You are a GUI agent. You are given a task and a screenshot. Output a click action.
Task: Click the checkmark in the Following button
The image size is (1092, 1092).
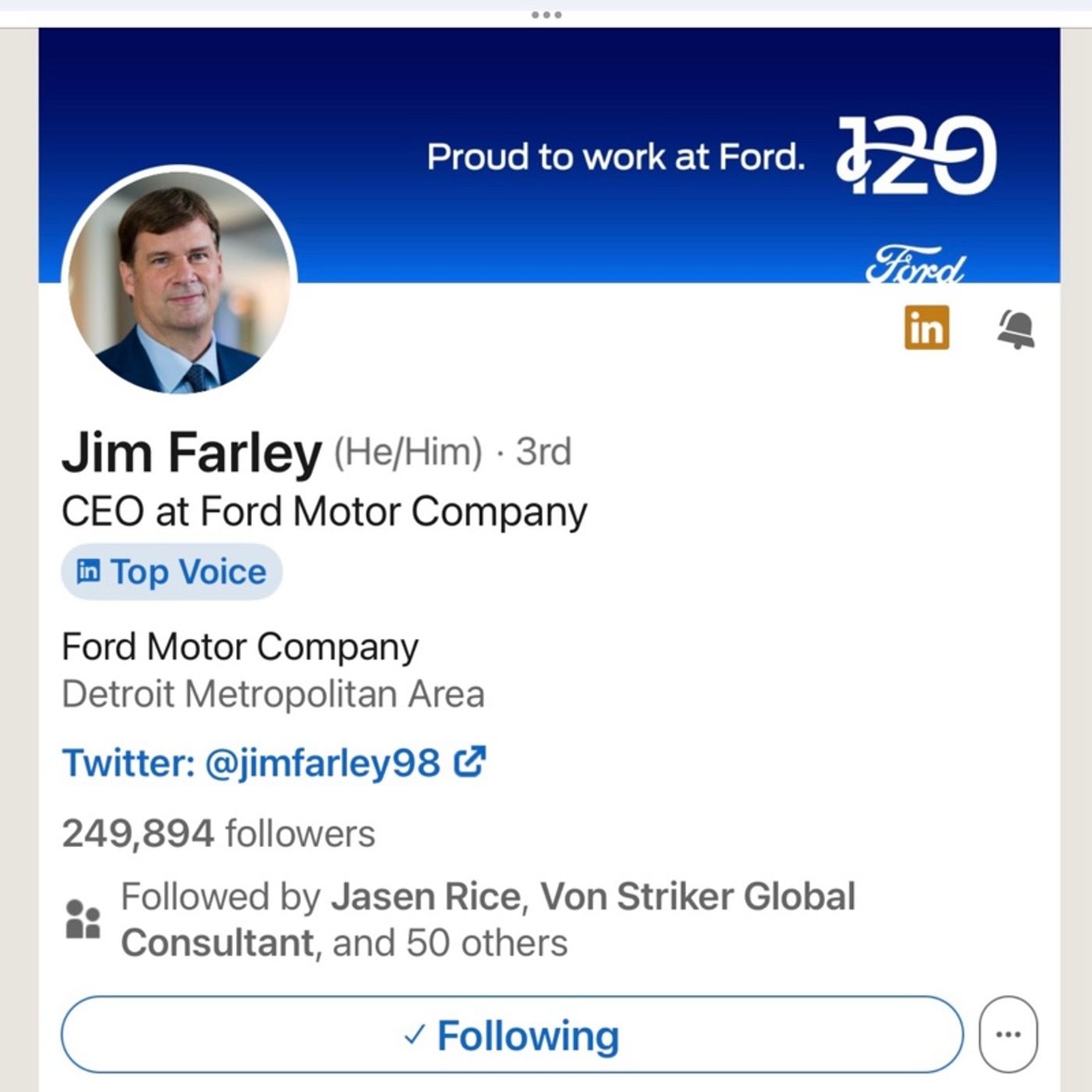click(x=414, y=1035)
